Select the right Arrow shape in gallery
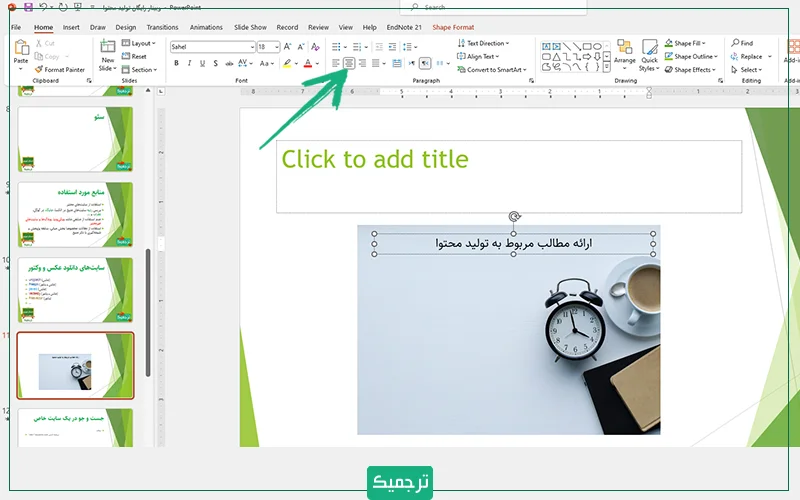 (587, 57)
